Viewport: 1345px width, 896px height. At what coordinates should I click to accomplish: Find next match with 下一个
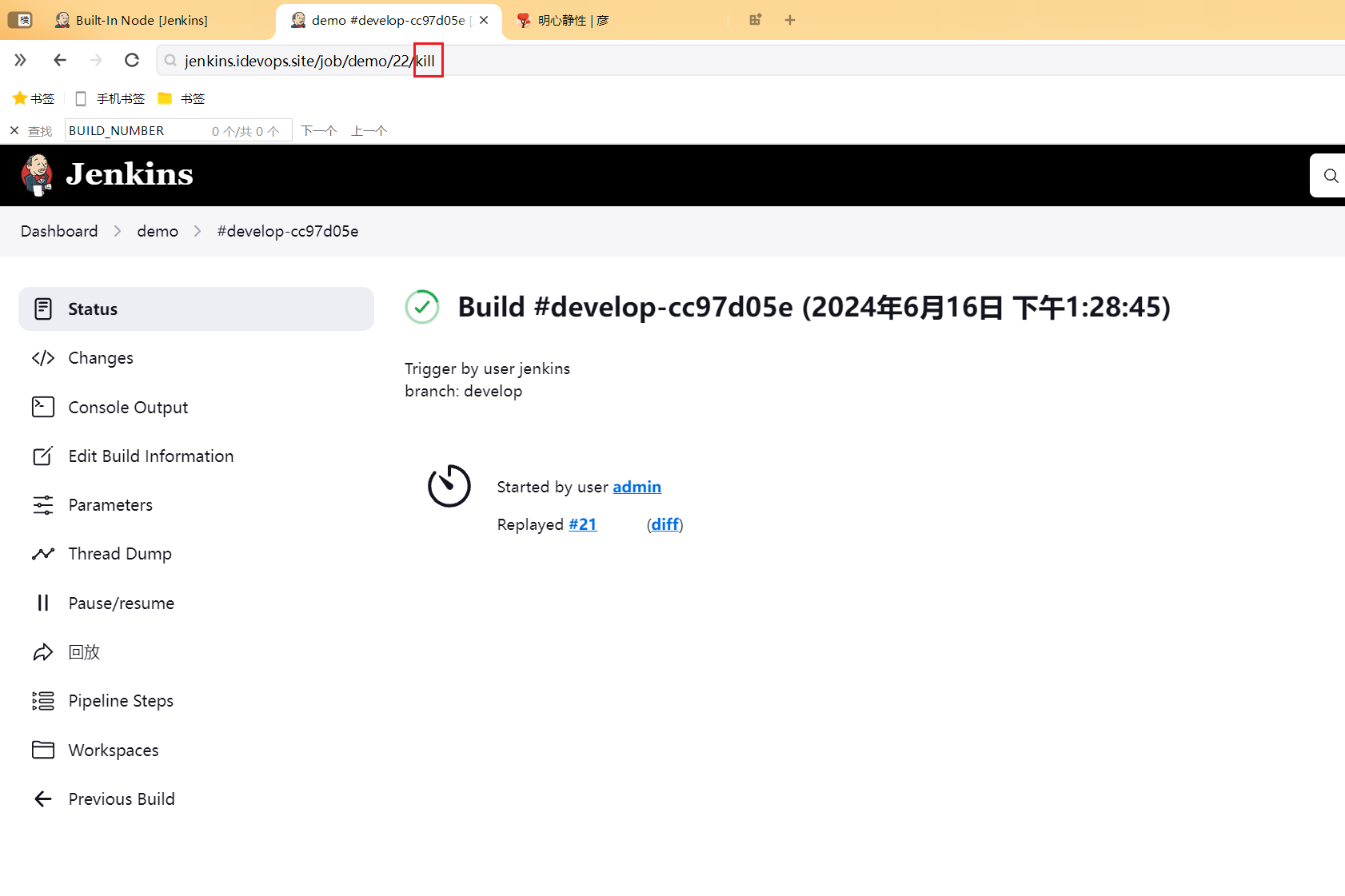(x=319, y=130)
